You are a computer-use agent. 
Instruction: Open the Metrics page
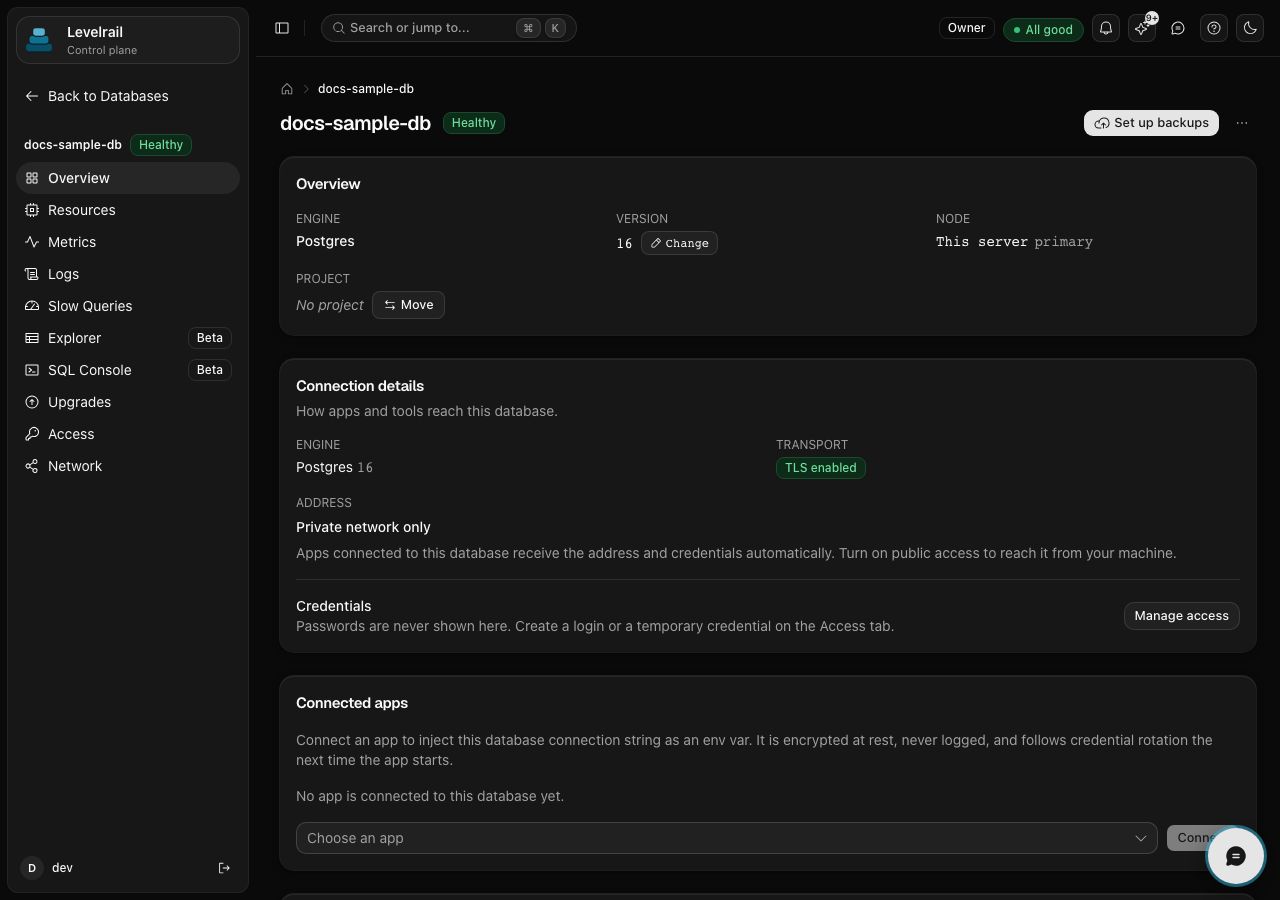(x=128, y=242)
